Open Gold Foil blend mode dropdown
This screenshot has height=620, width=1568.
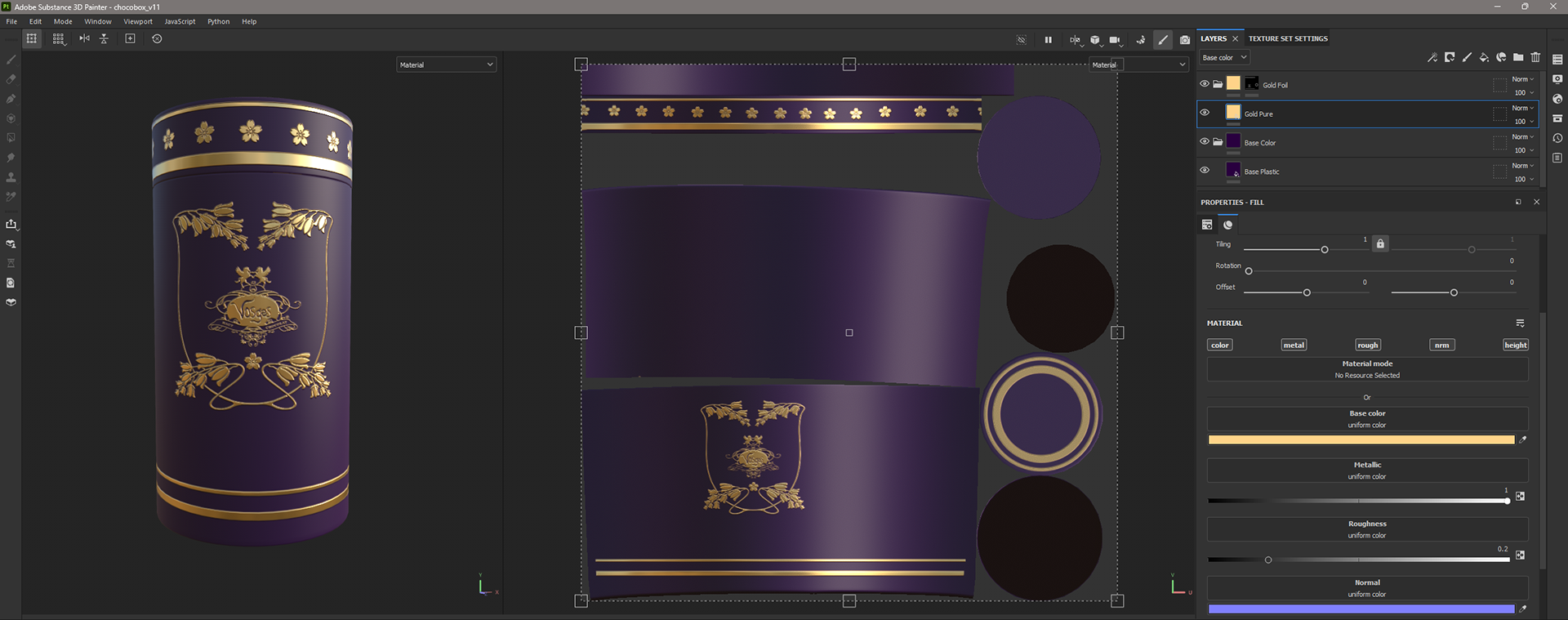(x=1523, y=79)
